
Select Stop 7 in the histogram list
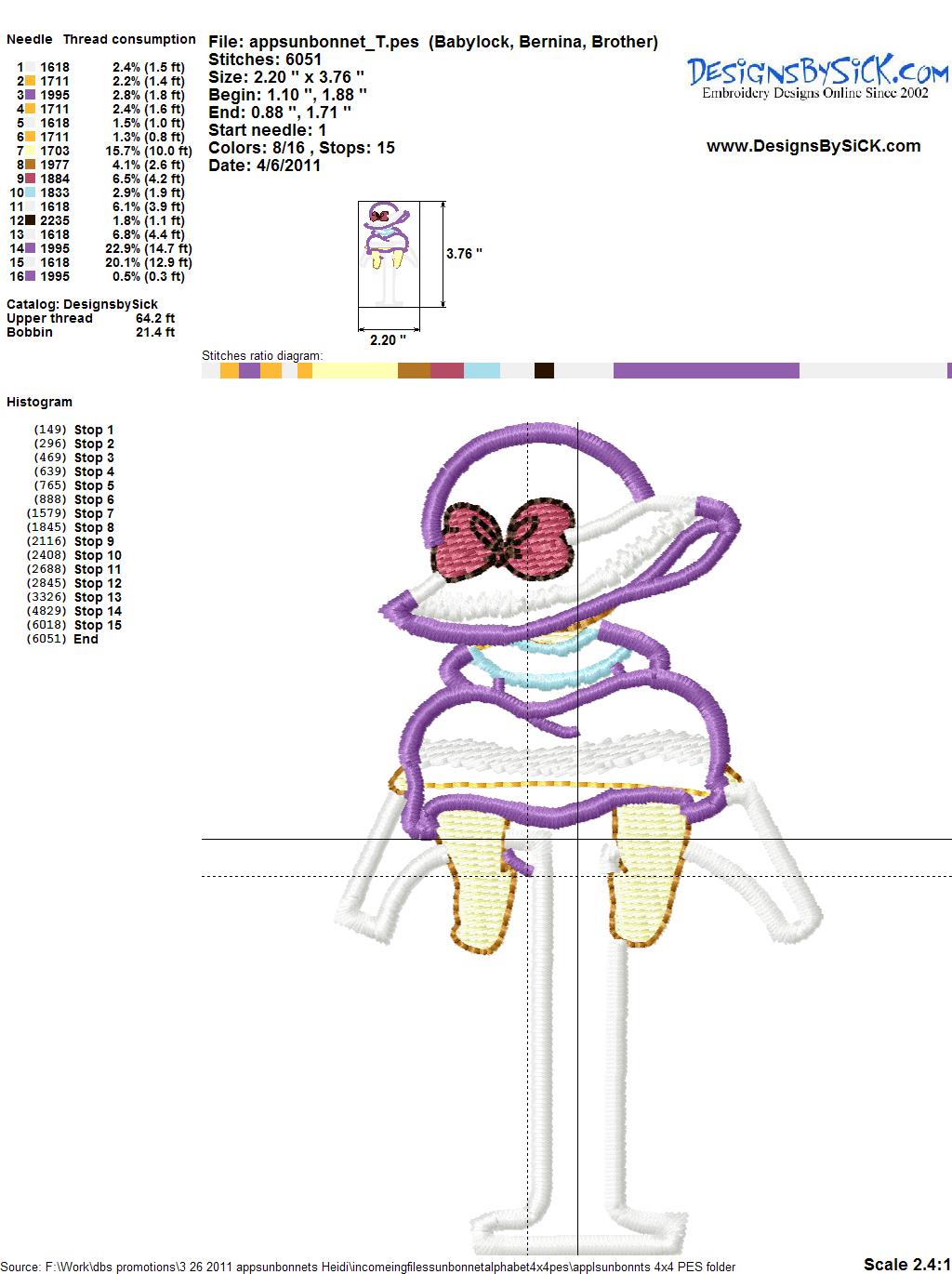(94, 513)
